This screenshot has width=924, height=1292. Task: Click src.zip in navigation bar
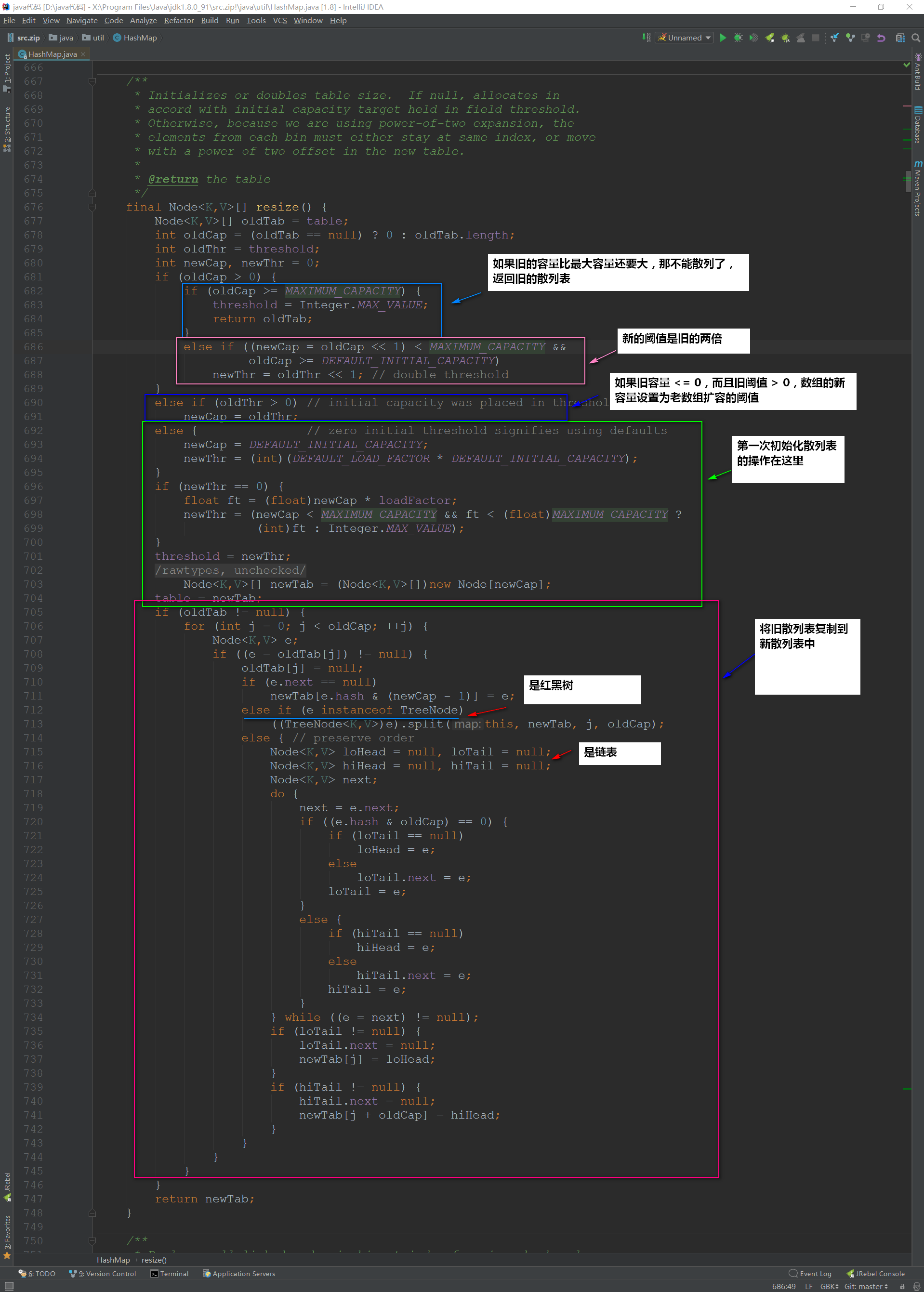point(23,38)
